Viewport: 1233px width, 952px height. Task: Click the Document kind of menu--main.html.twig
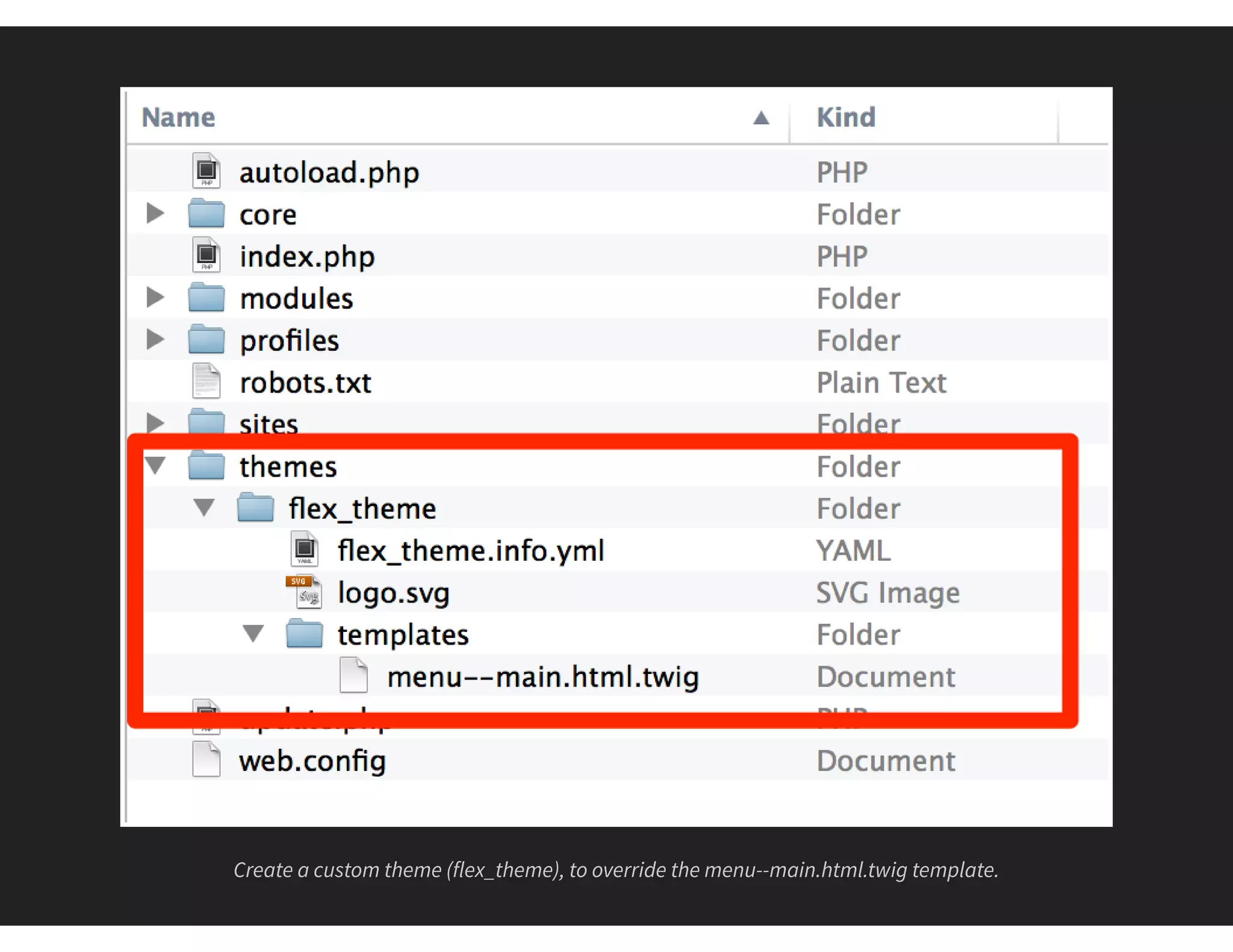(x=886, y=677)
